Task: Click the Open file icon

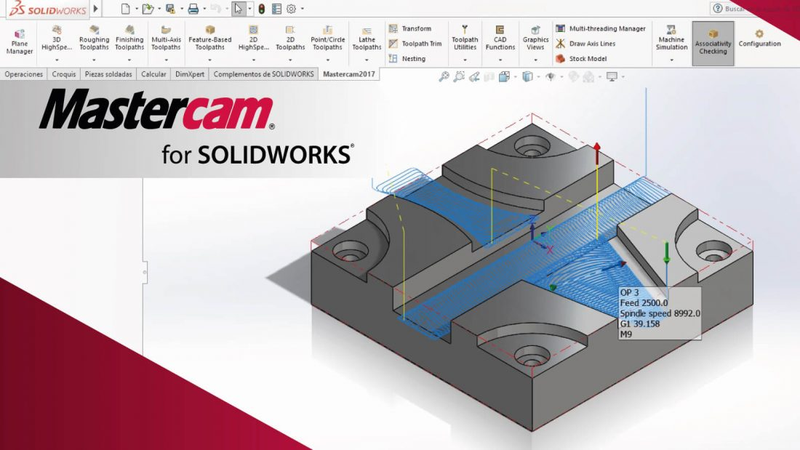Action: coord(147,9)
